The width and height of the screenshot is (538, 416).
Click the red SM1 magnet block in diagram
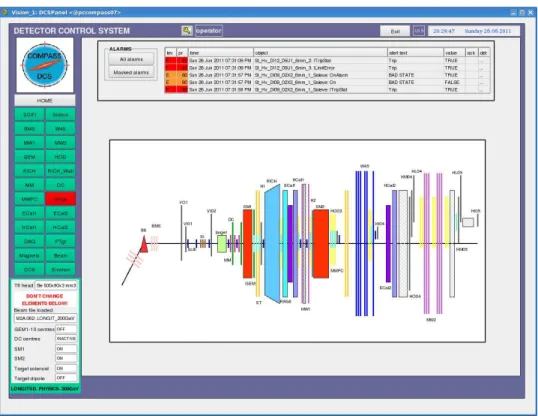(248, 244)
